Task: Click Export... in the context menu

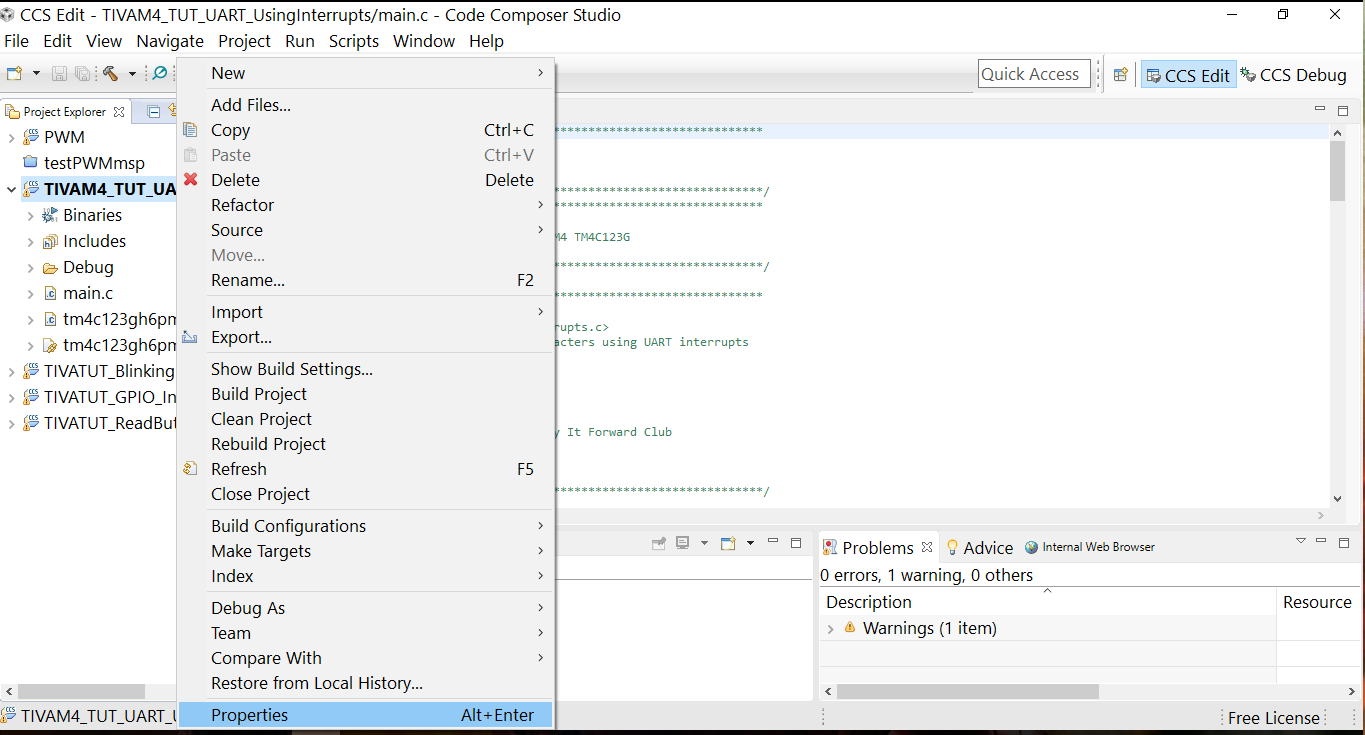Action: (x=365, y=337)
